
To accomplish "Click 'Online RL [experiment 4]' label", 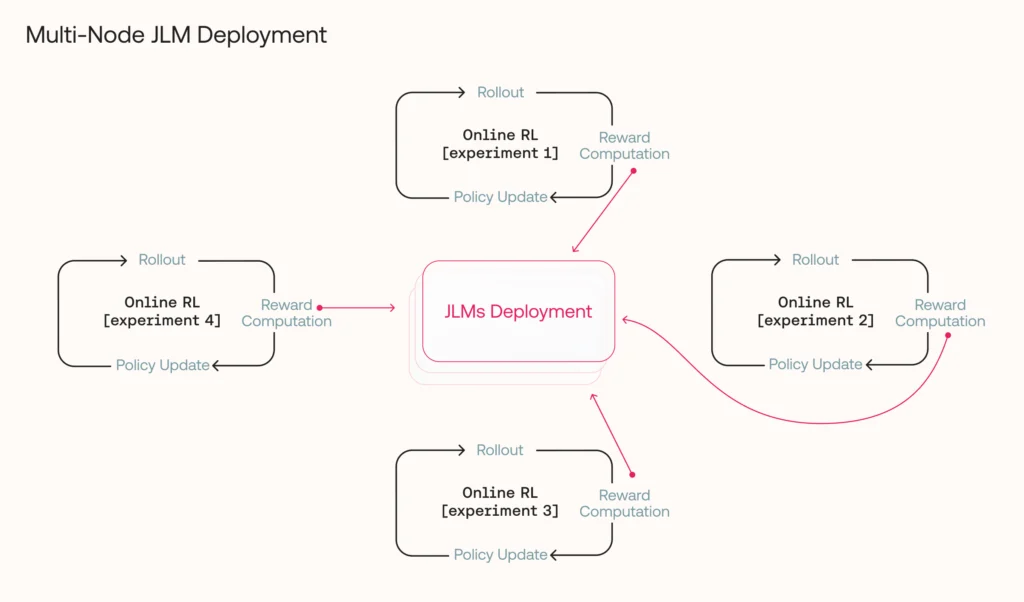I will [x=162, y=311].
